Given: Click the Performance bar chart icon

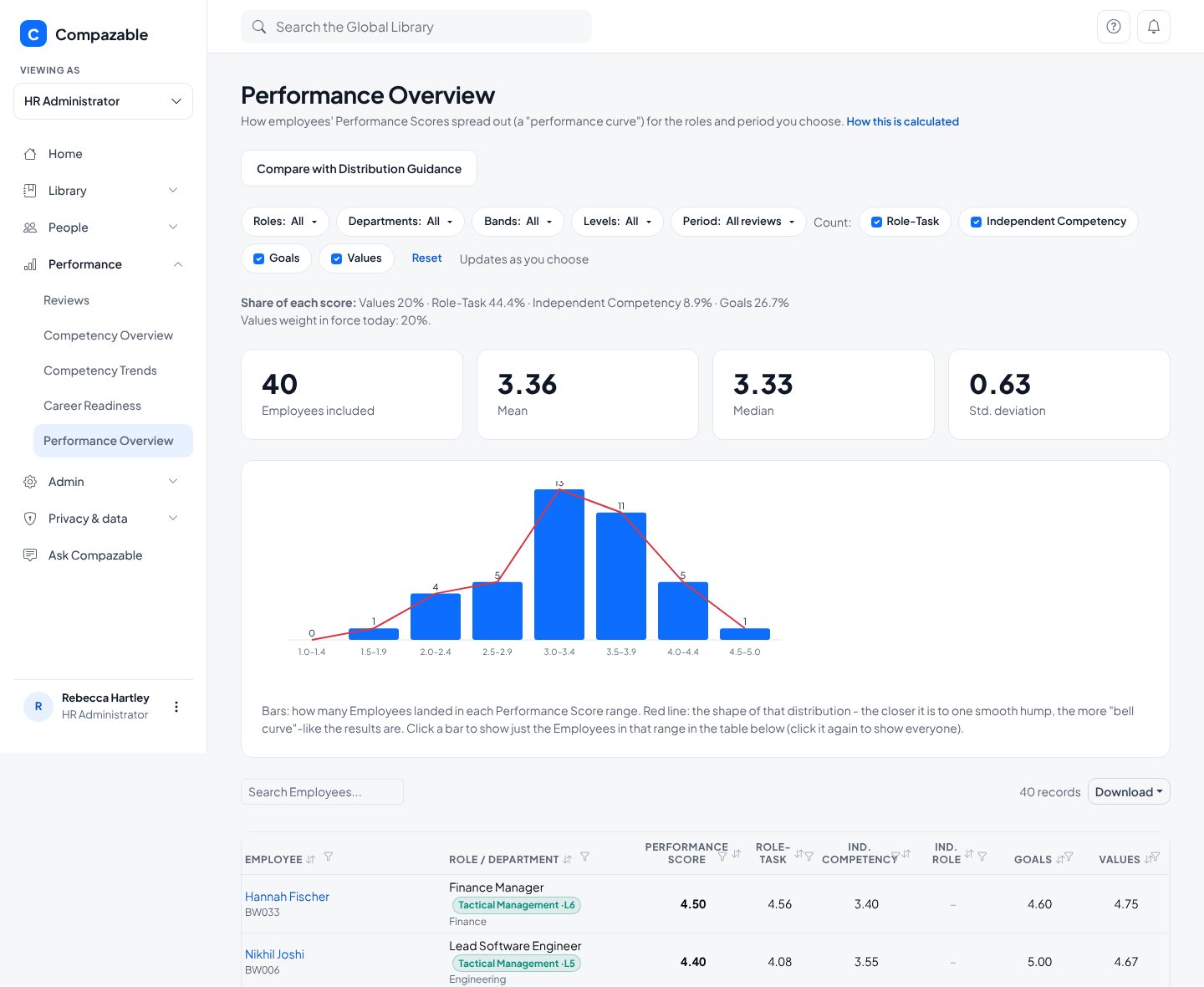Looking at the screenshot, I should pos(30,264).
